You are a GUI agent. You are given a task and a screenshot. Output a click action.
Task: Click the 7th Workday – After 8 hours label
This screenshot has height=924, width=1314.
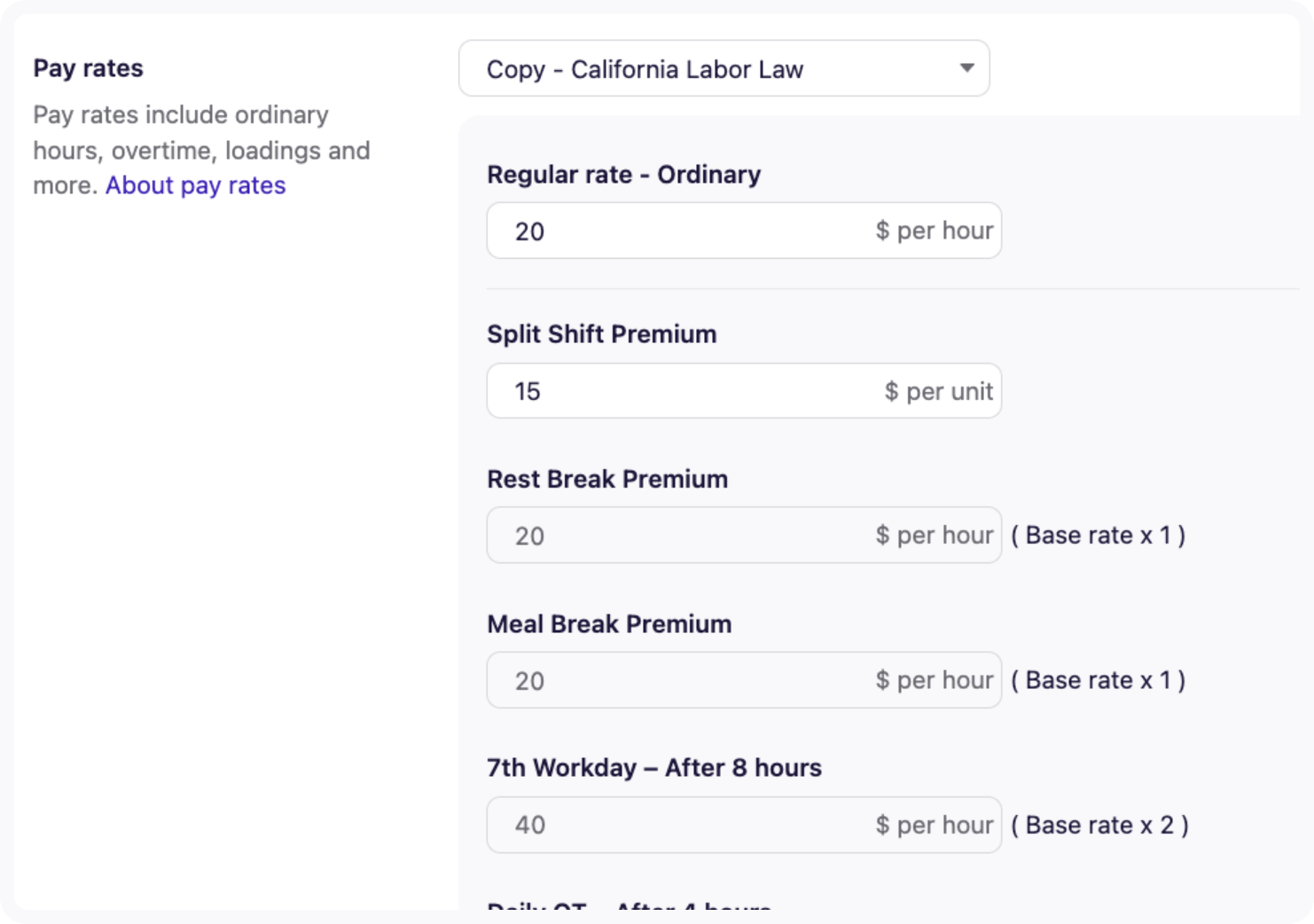pyautogui.click(x=654, y=768)
